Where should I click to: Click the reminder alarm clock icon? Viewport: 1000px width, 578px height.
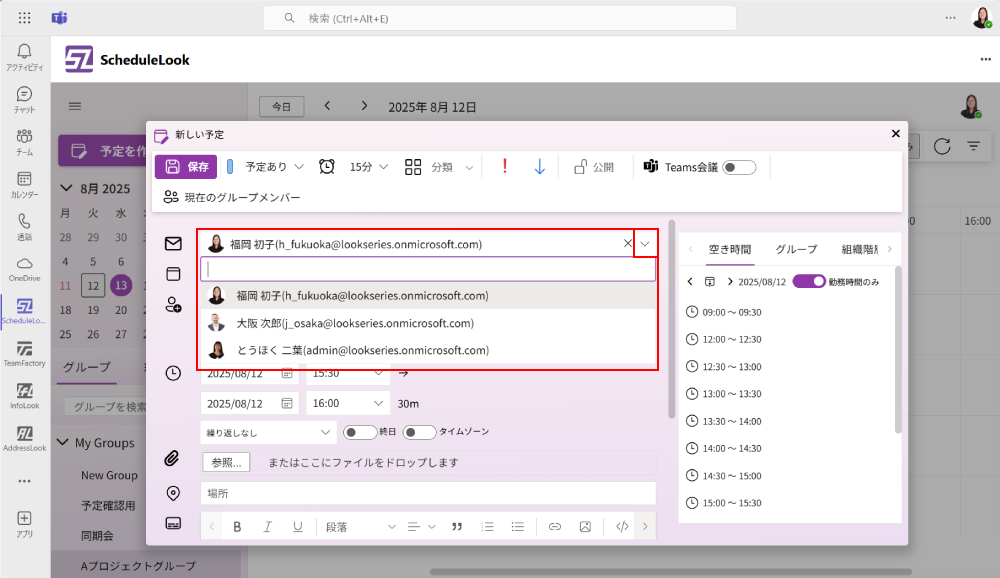coord(327,167)
